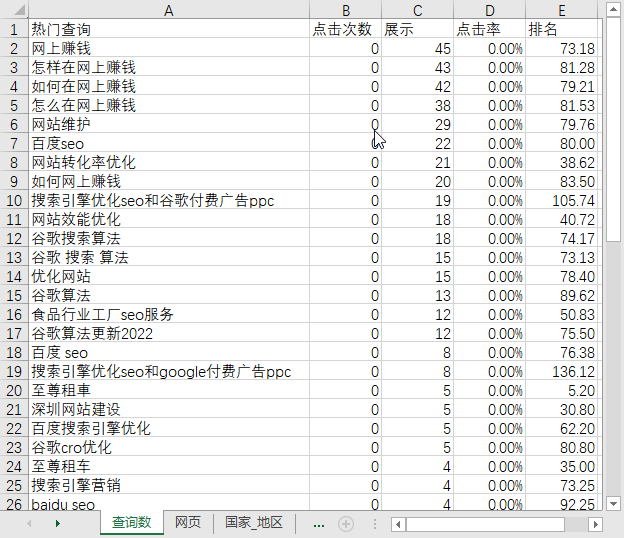Select the cell 网站效能优化
Screen dimensions: 624x538
(x=169, y=219)
